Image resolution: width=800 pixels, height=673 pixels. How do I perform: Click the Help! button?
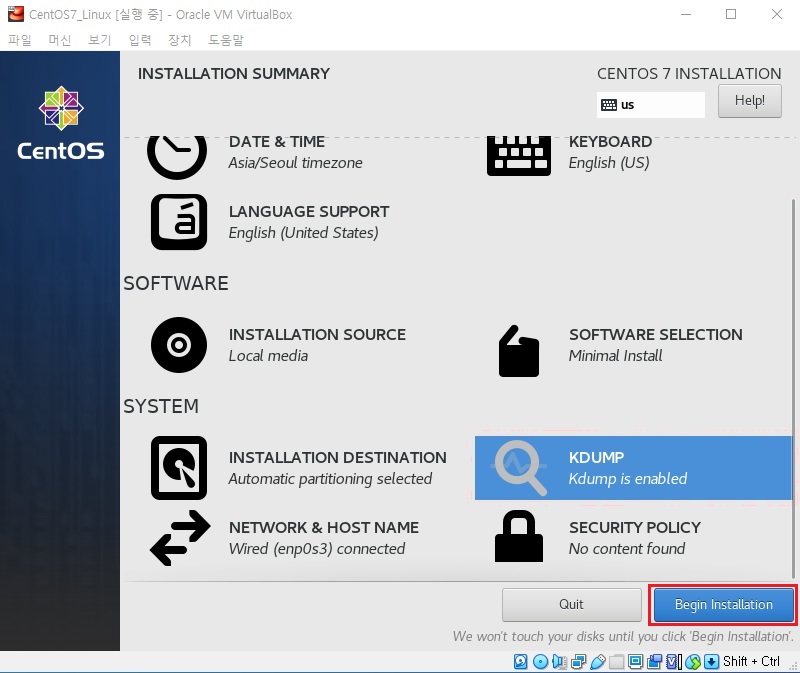(749, 101)
